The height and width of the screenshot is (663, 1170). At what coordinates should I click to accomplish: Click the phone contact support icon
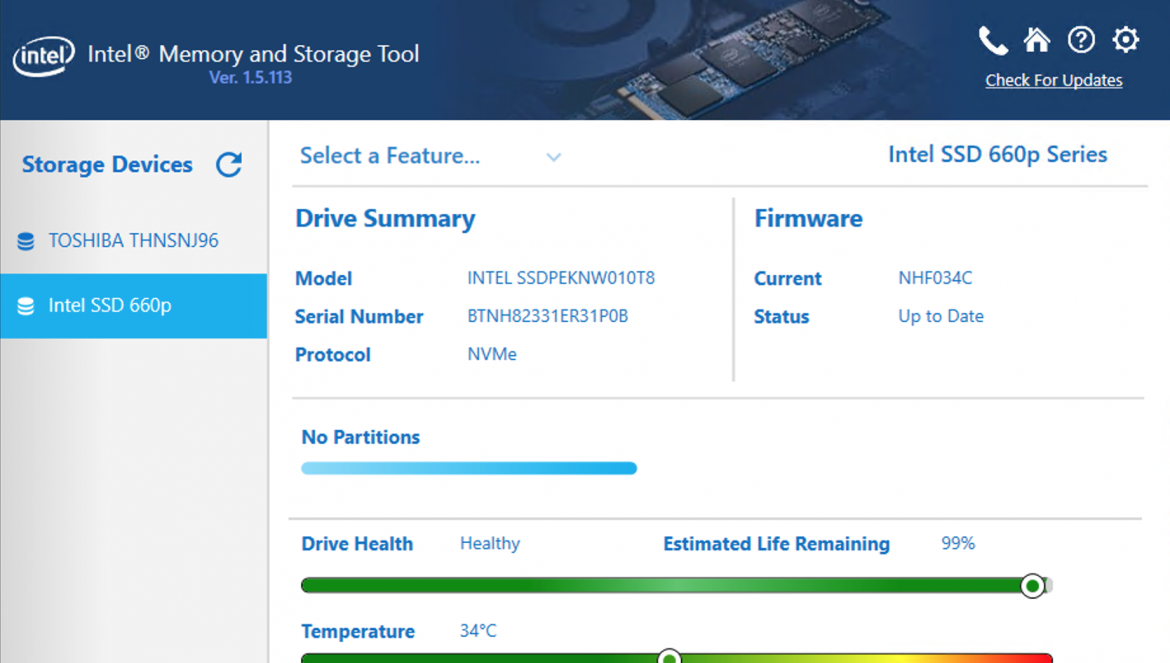click(993, 40)
